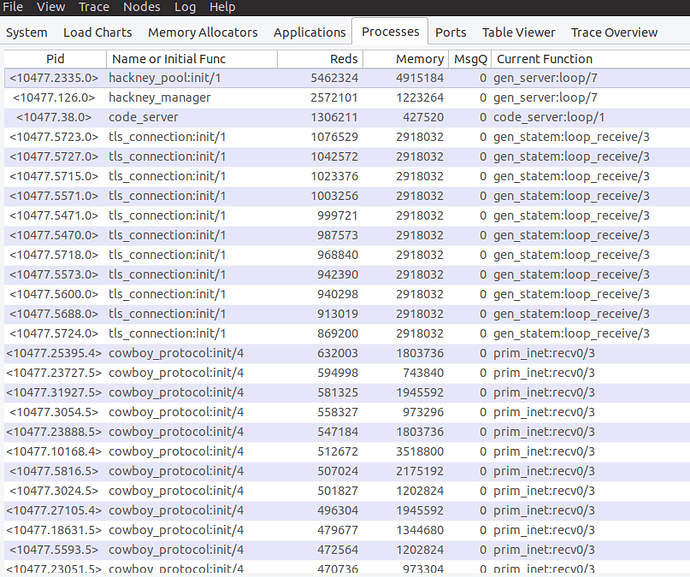Click the Reds value 479677
Viewport: 690px width, 577px height.
(x=338, y=530)
